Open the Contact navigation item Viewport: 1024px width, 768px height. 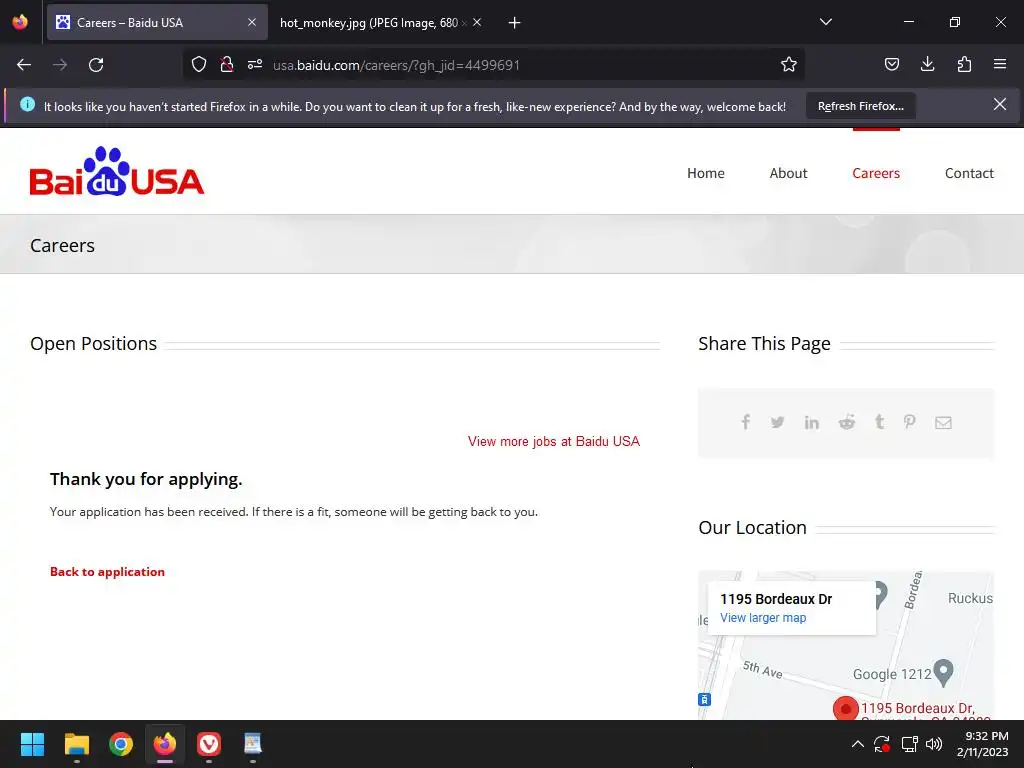point(969,173)
